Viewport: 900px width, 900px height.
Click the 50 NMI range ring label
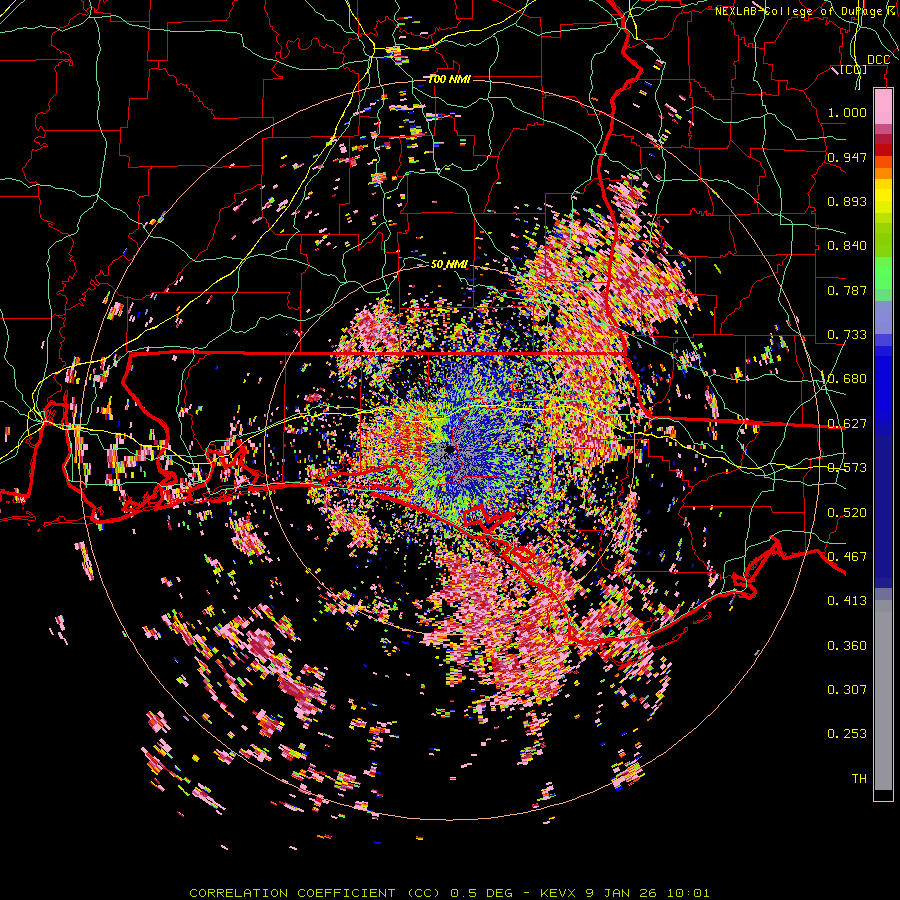coord(449,264)
